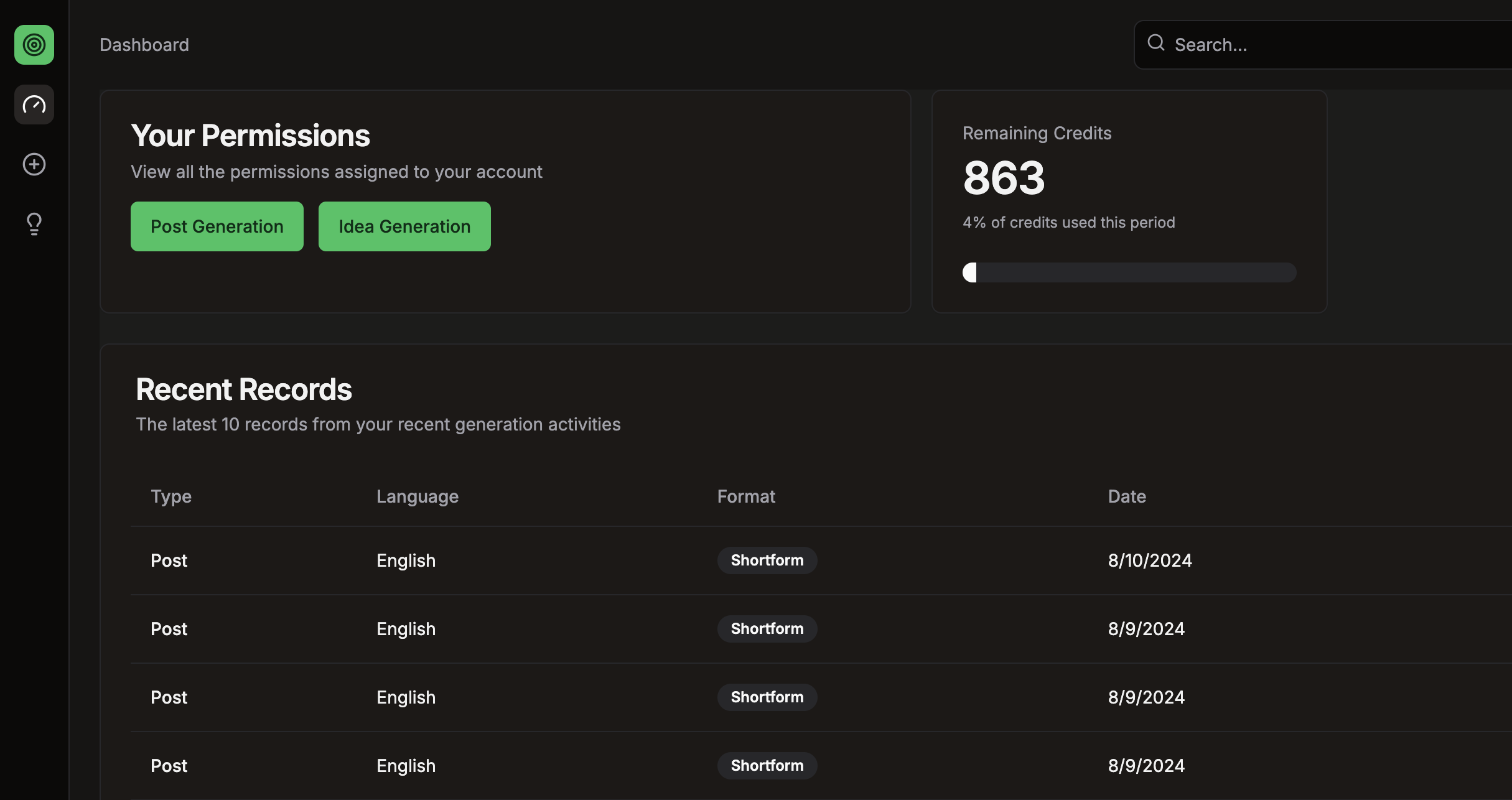Click the 863 remaining credits value

pos(1004,178)
